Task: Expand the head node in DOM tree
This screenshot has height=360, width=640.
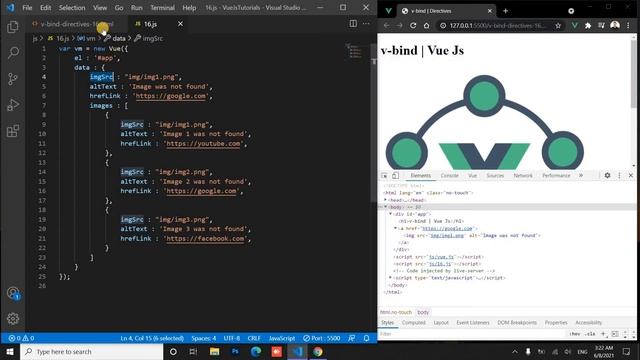Action: pos(386,200)
